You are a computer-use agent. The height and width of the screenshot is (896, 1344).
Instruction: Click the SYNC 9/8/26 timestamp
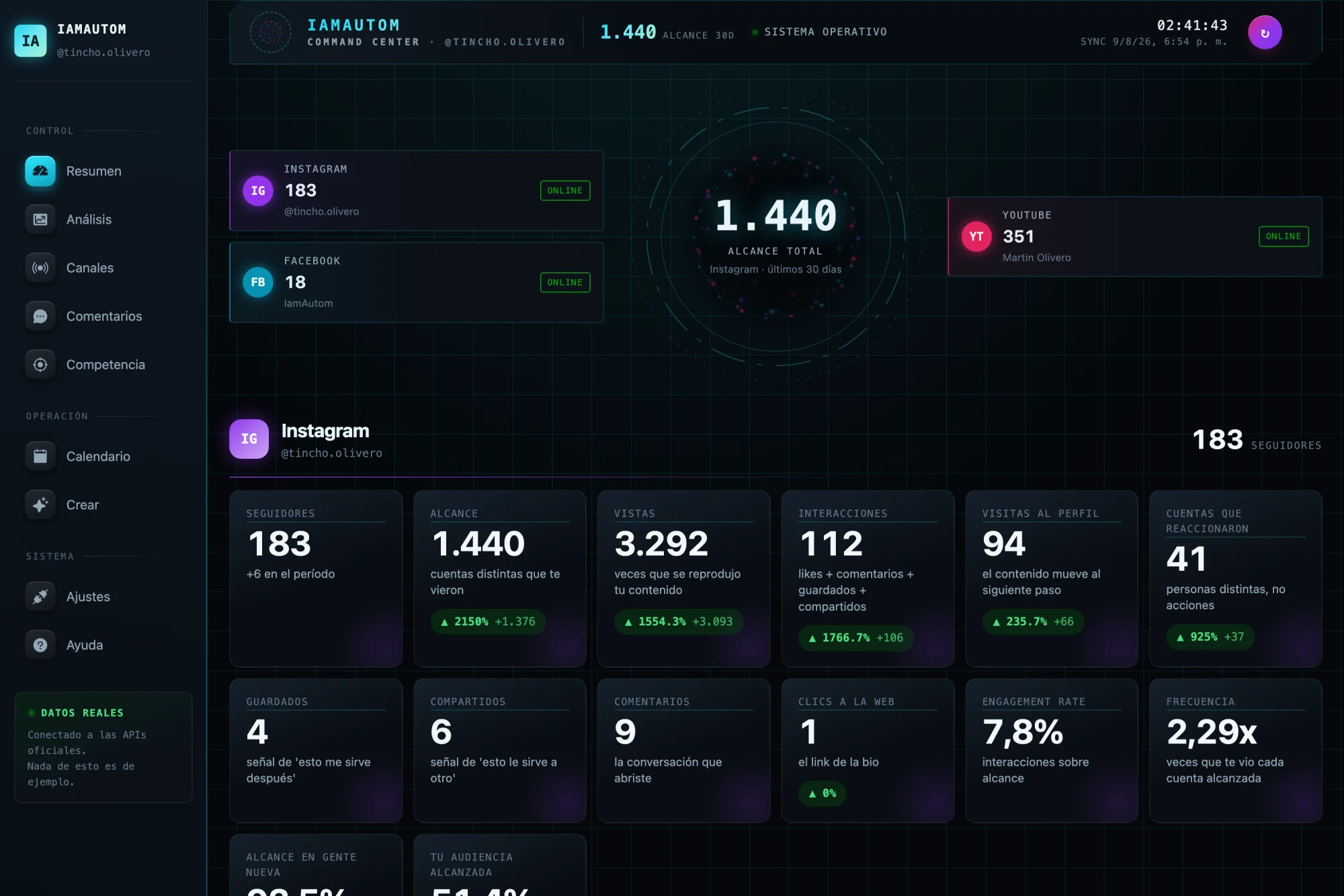tap(1154, 42)
